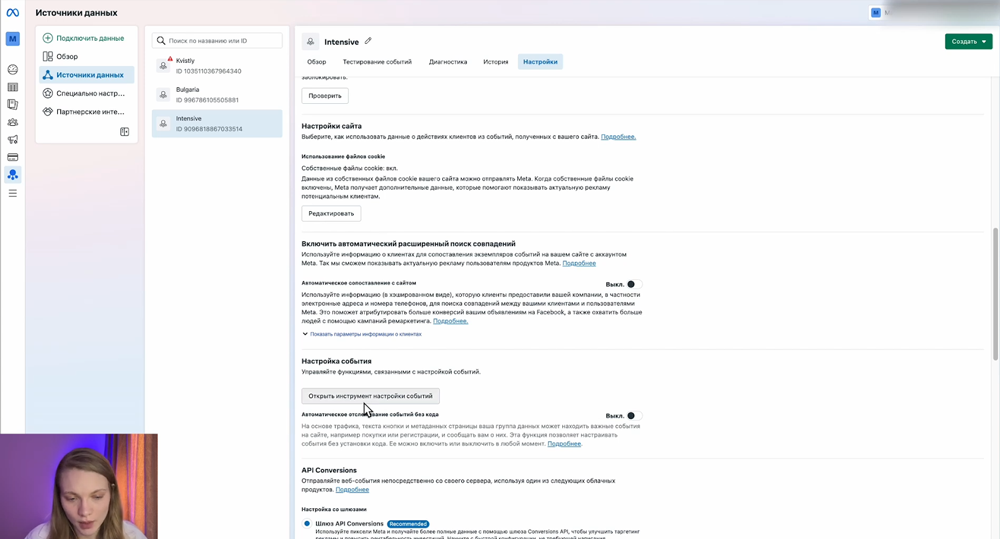1000x539 pixels.
Task: Open the green Создать dropdown
Action: (968, 42)
